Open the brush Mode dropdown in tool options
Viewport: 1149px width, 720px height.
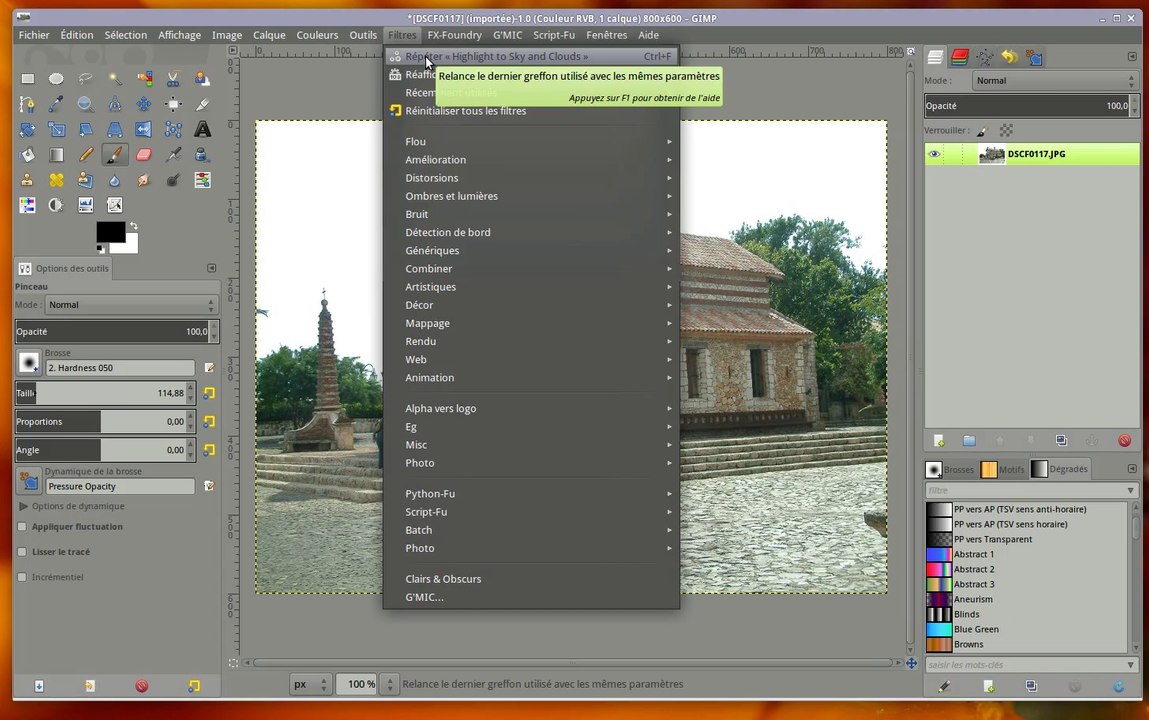131,305
